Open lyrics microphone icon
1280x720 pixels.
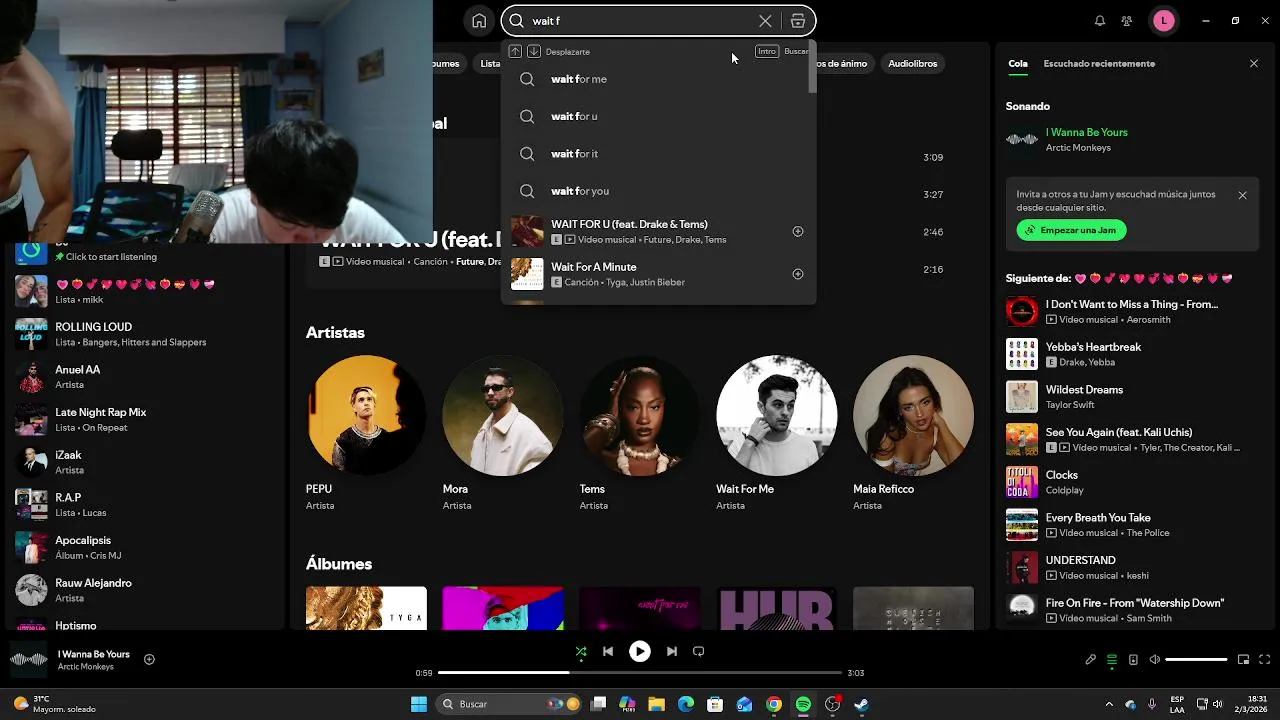click(x=1091, y=659)
